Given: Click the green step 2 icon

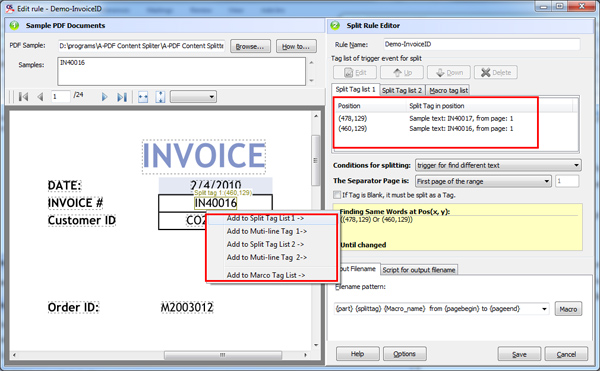Looking at the screenshot, I should 335,25.
